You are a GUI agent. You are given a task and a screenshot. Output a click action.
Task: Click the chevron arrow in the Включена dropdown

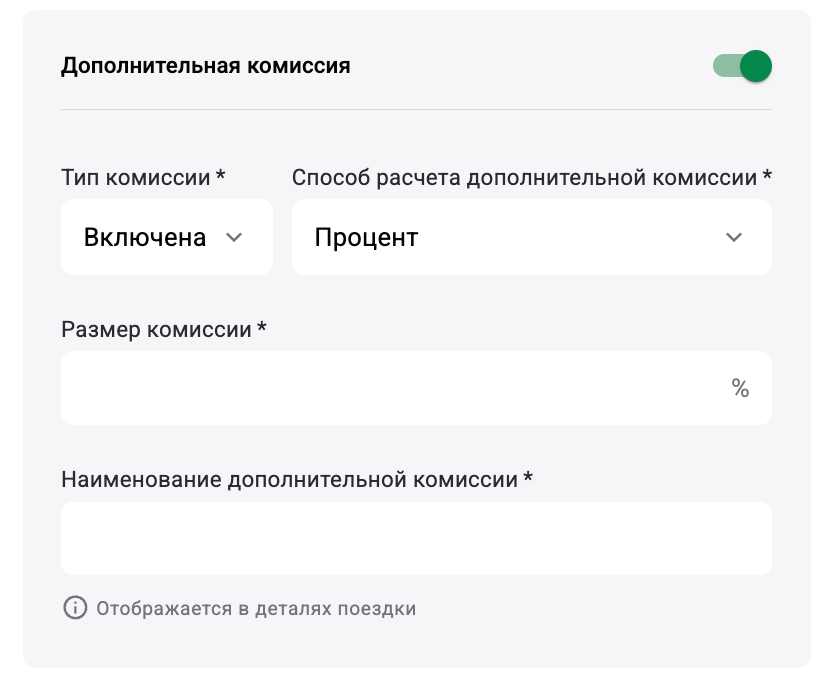[x=234, y=237]
